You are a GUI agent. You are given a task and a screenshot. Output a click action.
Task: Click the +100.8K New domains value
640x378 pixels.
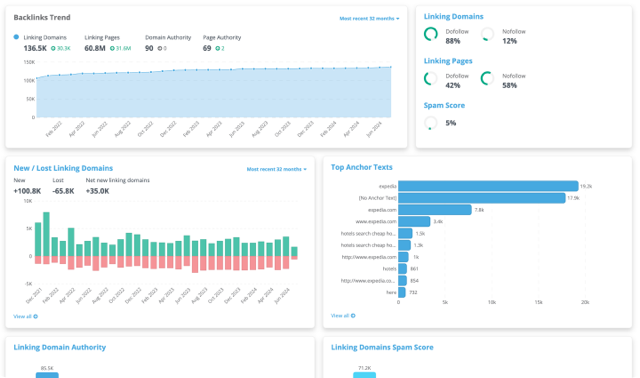(27, 191)
